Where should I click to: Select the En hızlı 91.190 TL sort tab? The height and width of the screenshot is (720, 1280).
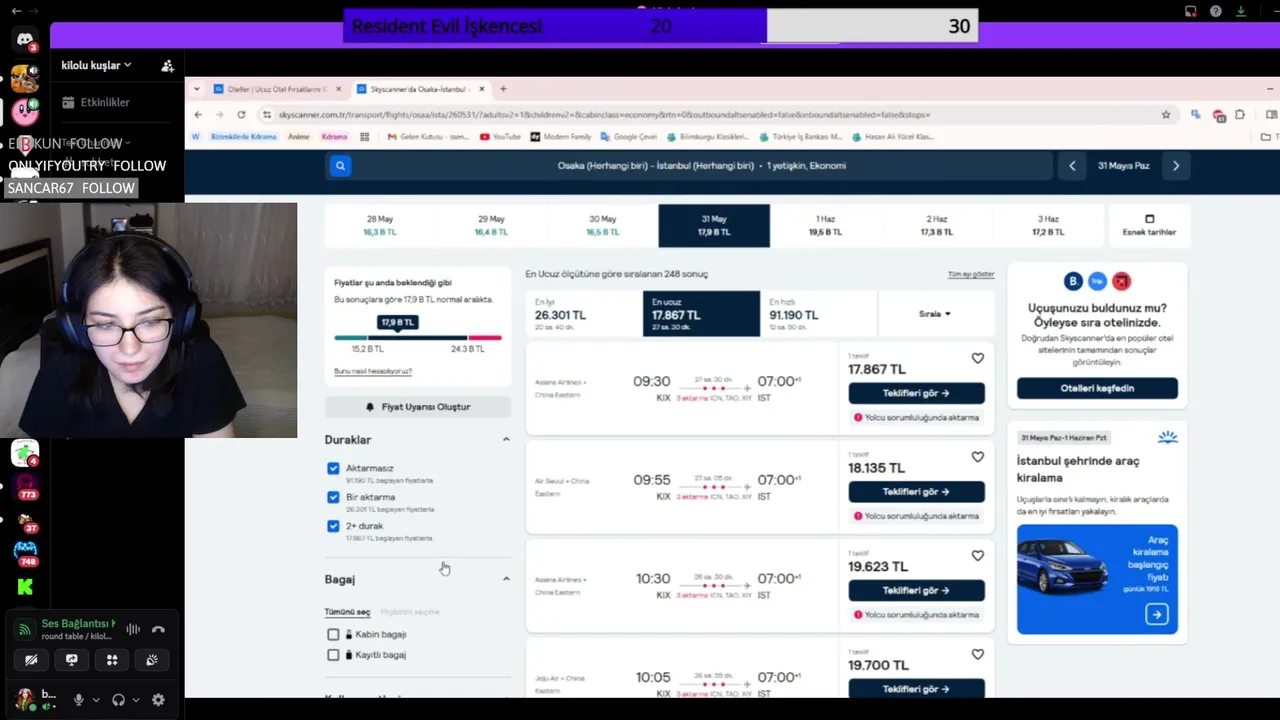coord(818,314)
